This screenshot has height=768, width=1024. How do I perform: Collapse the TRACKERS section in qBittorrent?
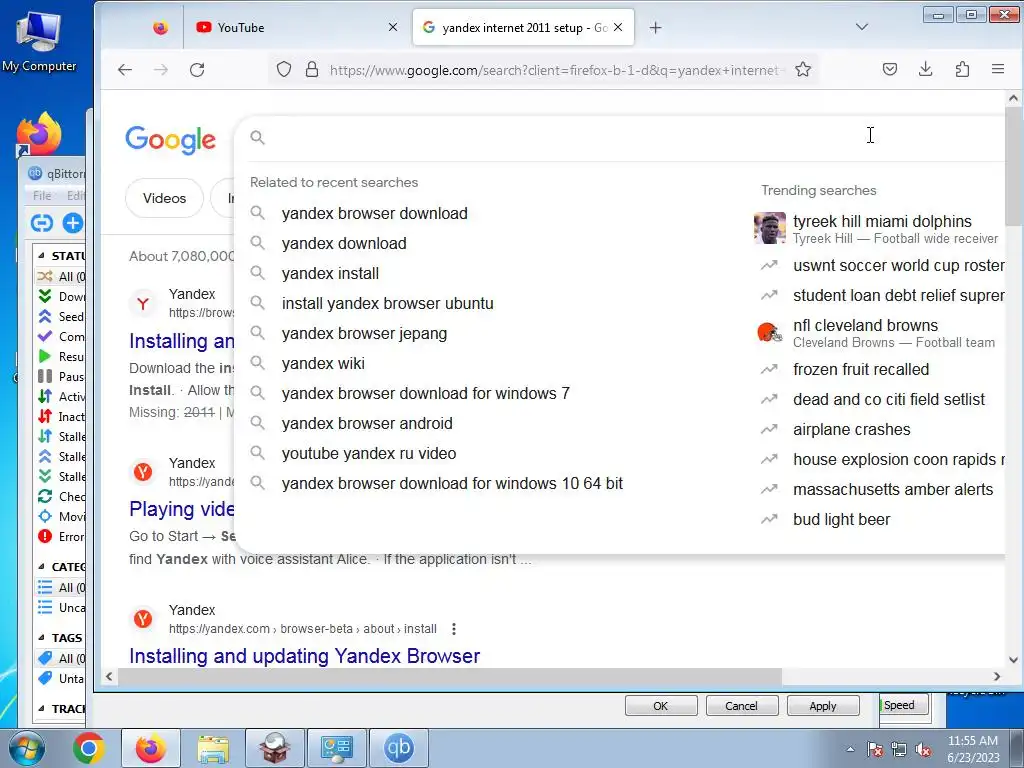click(41, 709)
